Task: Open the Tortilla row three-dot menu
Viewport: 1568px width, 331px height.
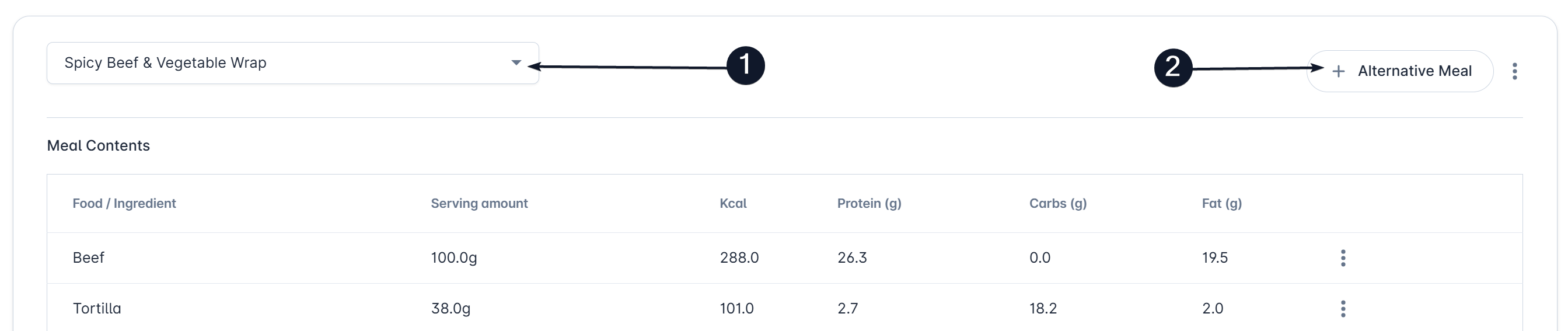Action: pyautogui.click(x=1343, y=308)
